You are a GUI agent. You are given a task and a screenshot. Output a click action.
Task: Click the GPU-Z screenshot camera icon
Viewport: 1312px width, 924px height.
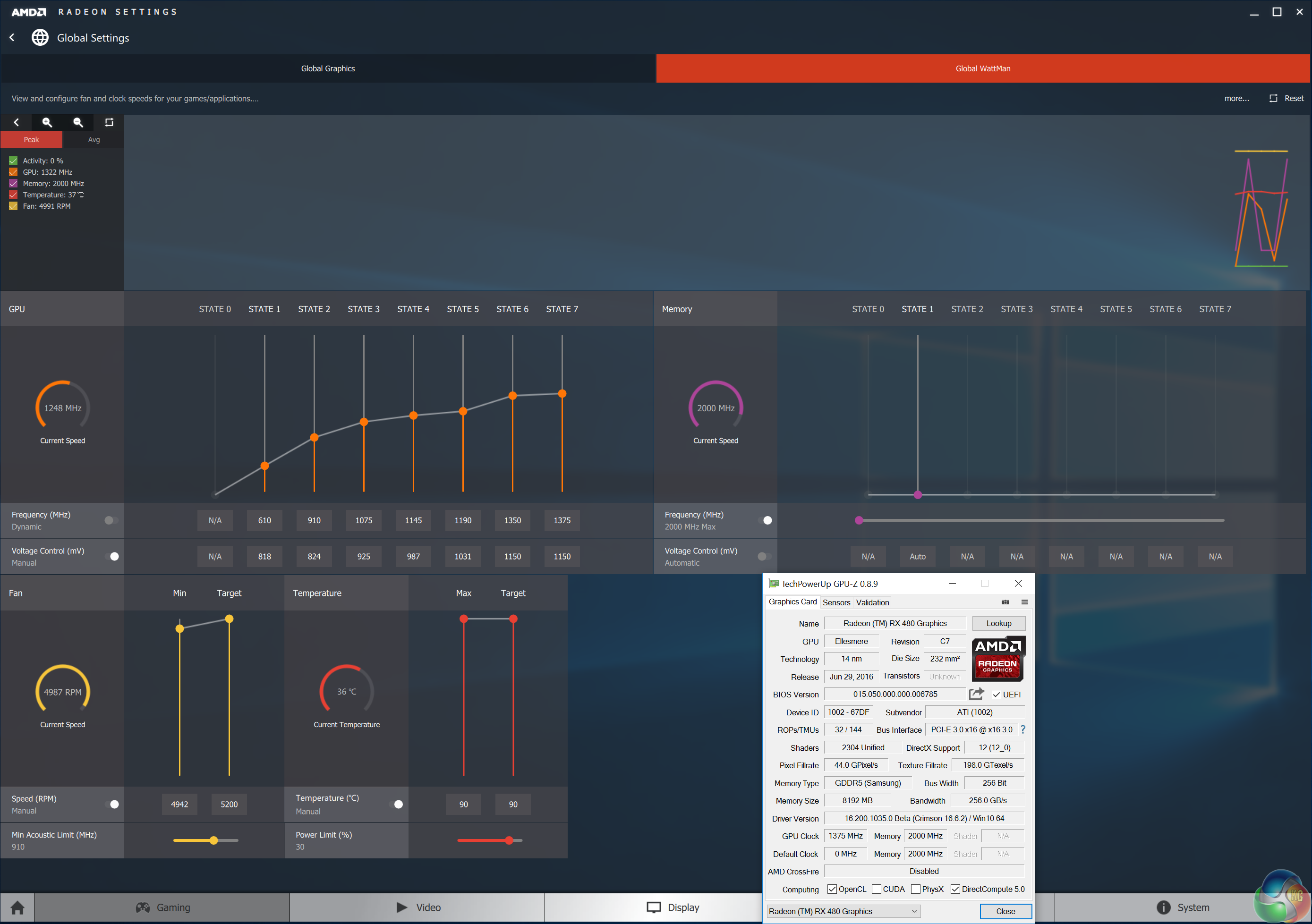point(1005,602)
